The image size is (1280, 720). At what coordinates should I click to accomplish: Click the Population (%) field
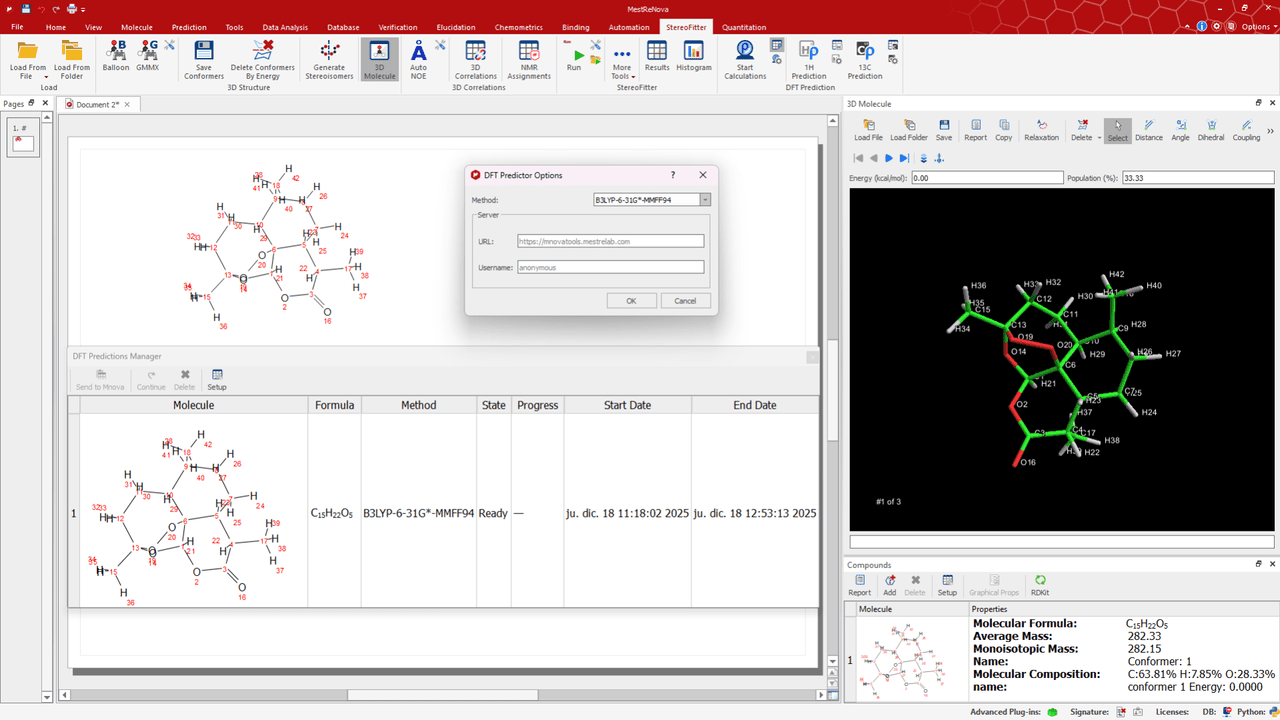click(1198, 177)
